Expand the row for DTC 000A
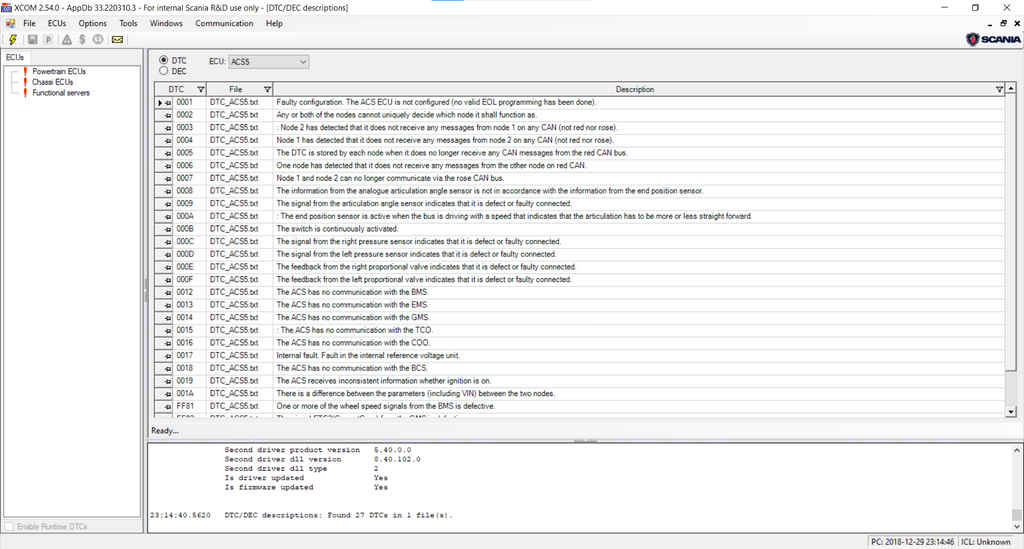 click(168, 217)
